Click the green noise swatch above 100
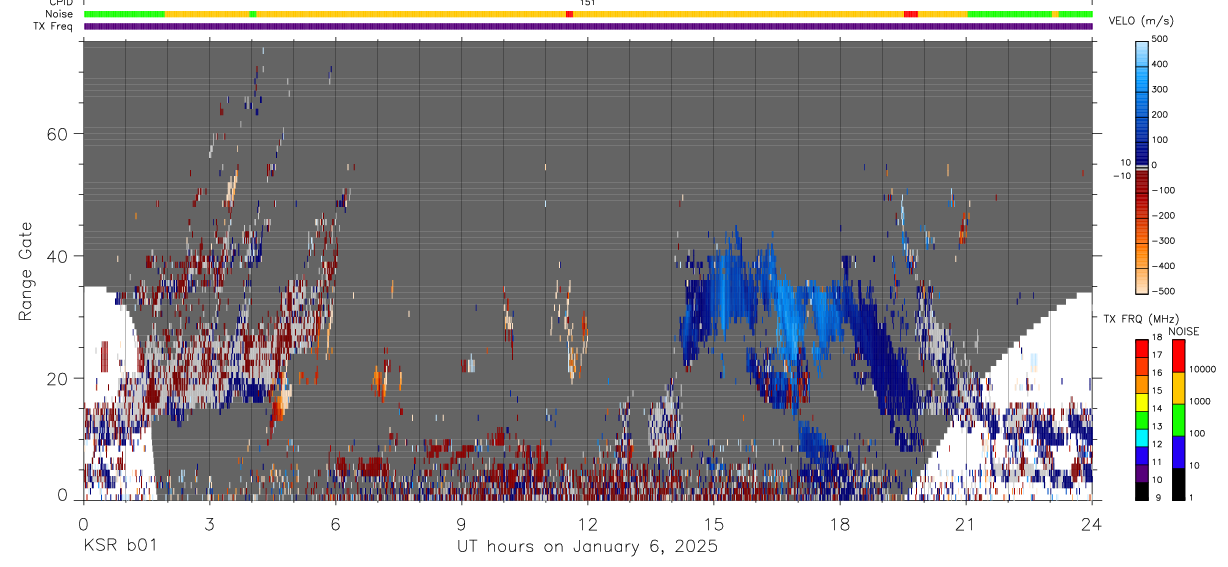Screen dimensions: 1228x567 pyautogui.click(x=1178, y=419)
